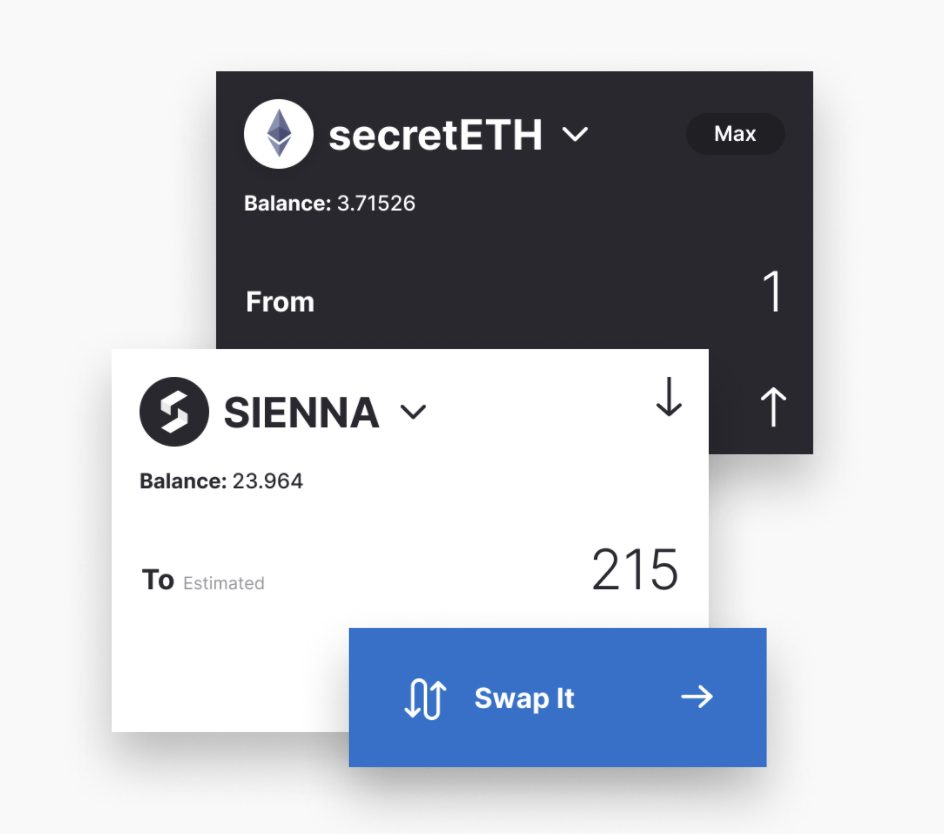Click the secretETH token name
Viewport: 944px width, 834px height.
click(x=435, y=135)
